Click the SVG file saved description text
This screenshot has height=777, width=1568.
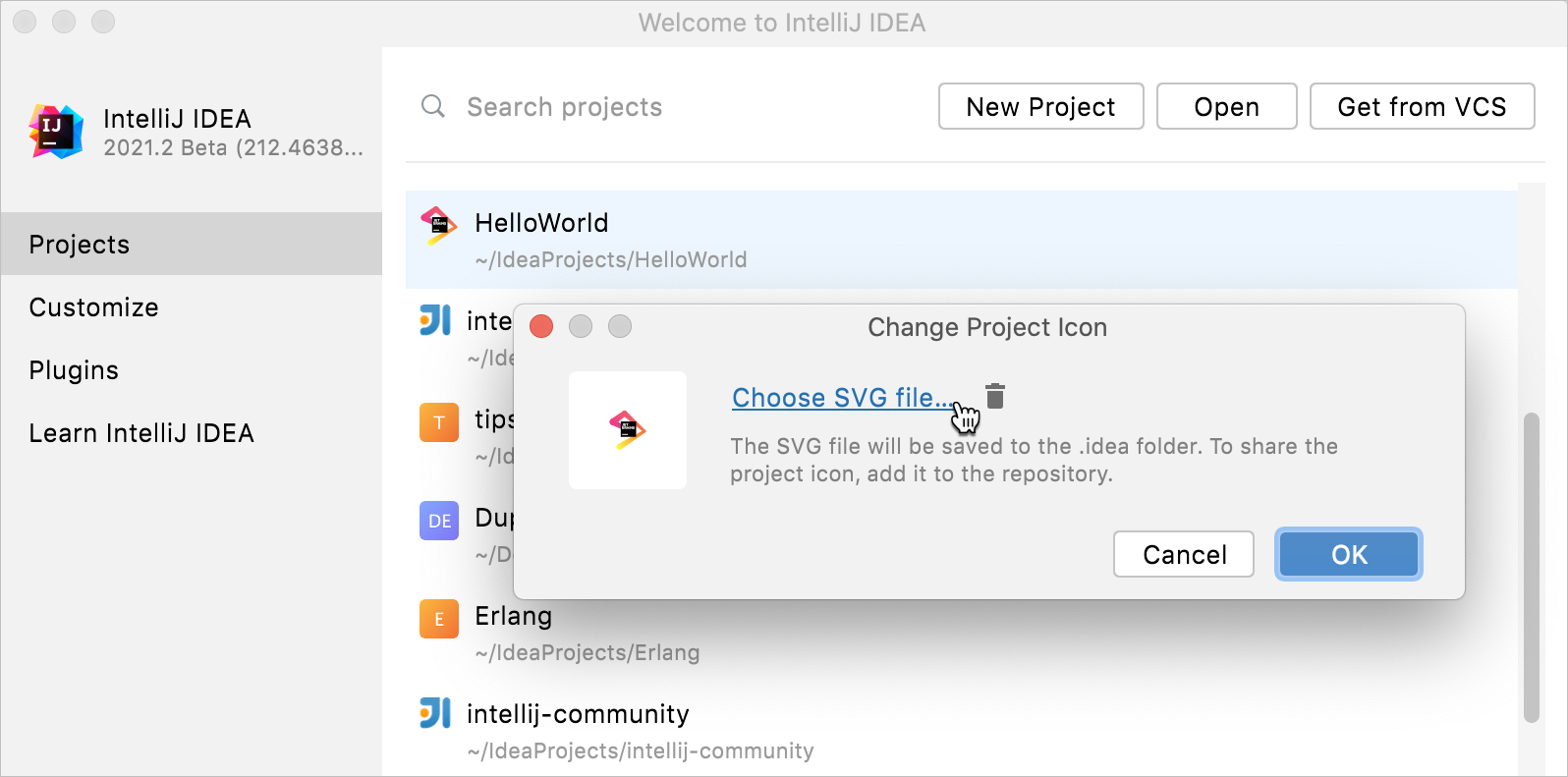(x=1034, y=460)
